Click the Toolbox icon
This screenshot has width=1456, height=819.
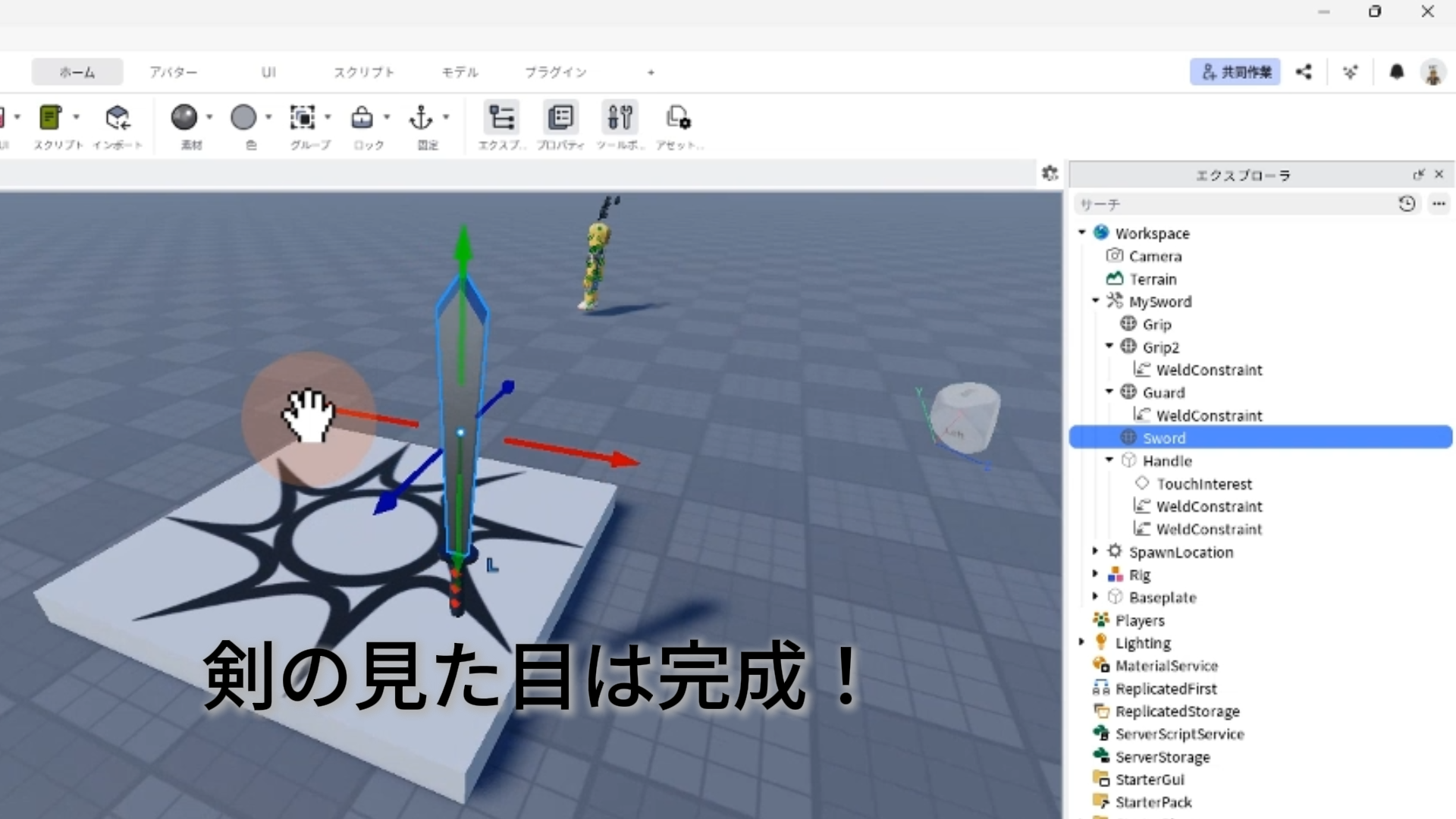tap(620, 118)
